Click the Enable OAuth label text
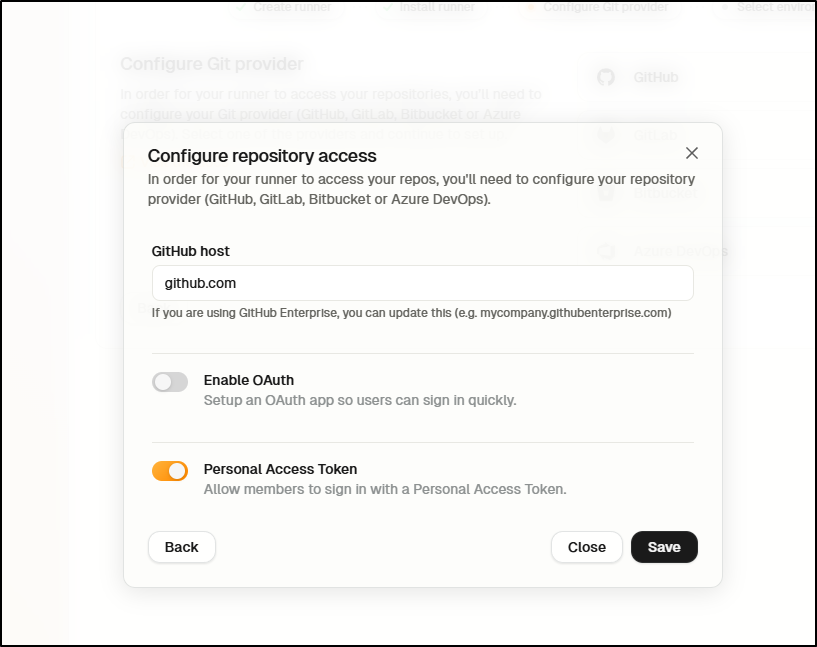 pyautogui.click(x=249, y=380)
